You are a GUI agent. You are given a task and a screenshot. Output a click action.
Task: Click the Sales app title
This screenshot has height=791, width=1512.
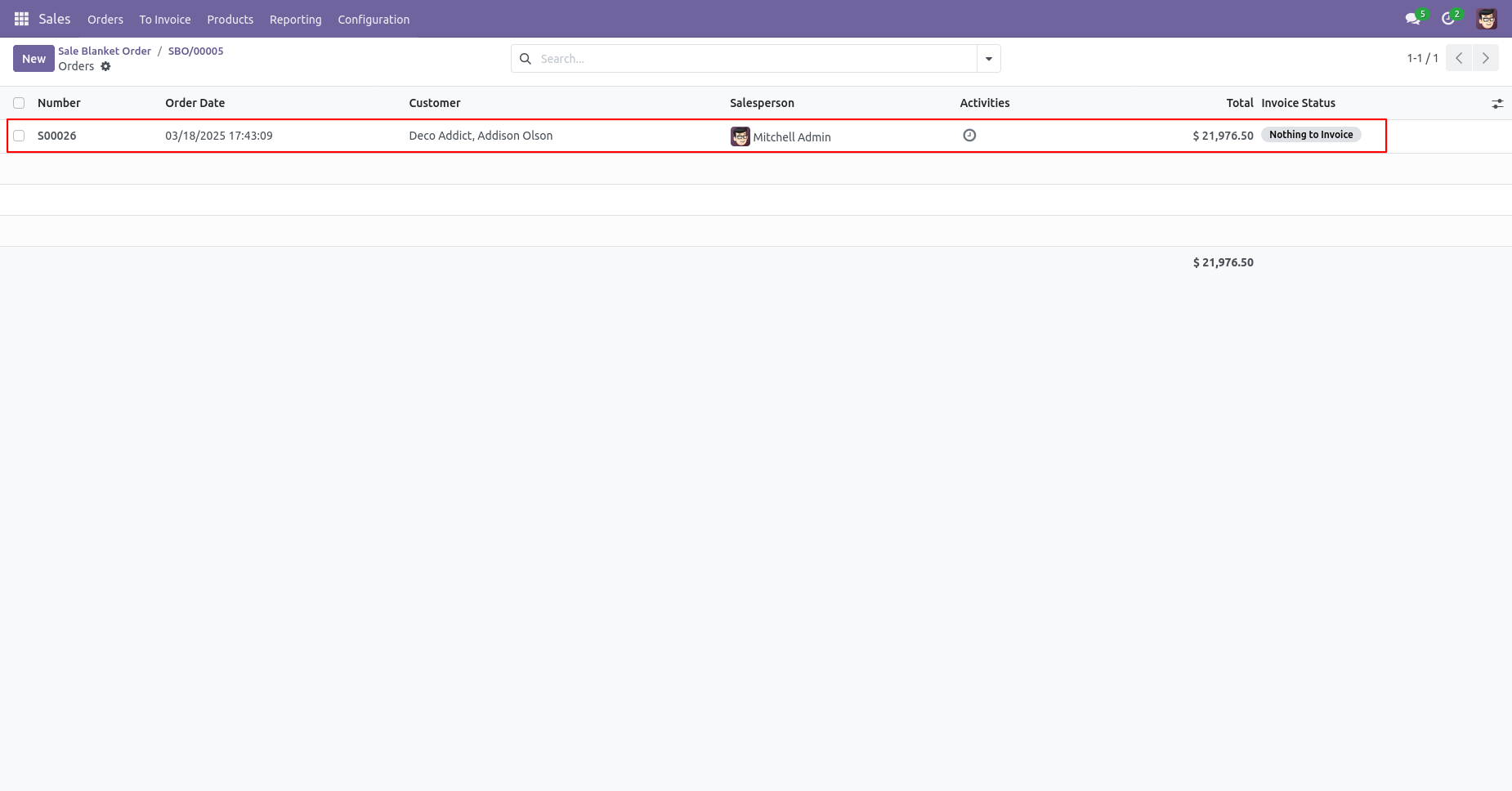pos(55,19)
